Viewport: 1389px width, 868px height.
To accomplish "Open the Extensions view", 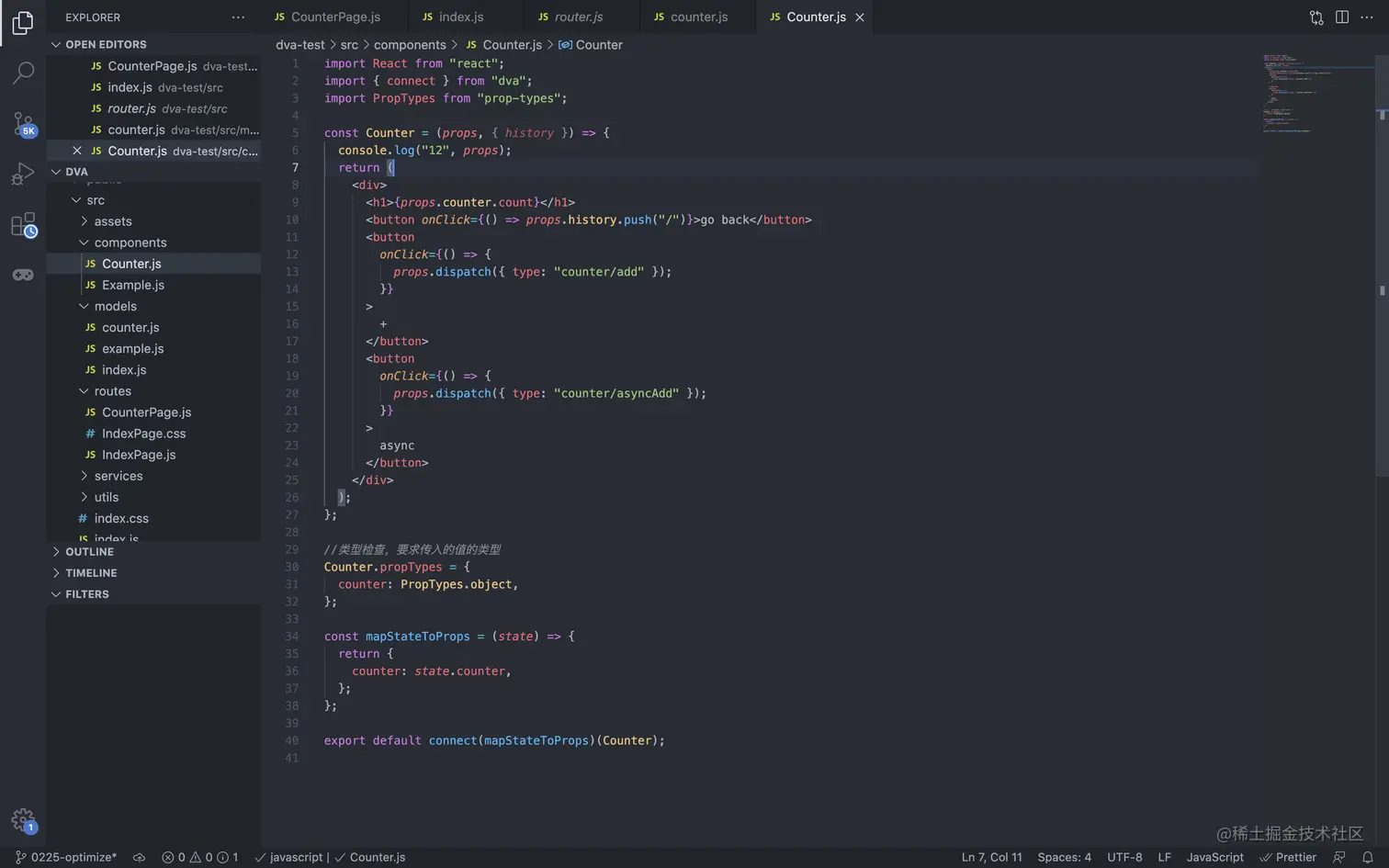I will pos(23,225).
